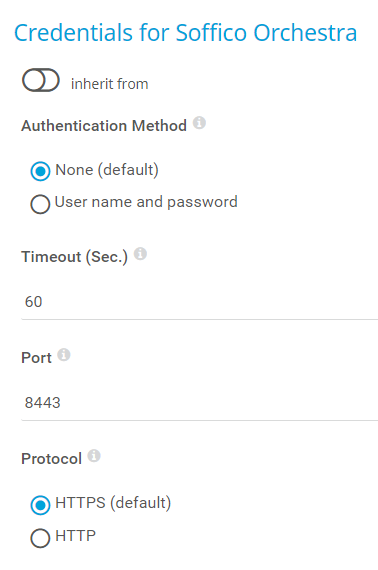Click the None (default) option text
The height and width of the screenshot is (570, 378).
107,170
